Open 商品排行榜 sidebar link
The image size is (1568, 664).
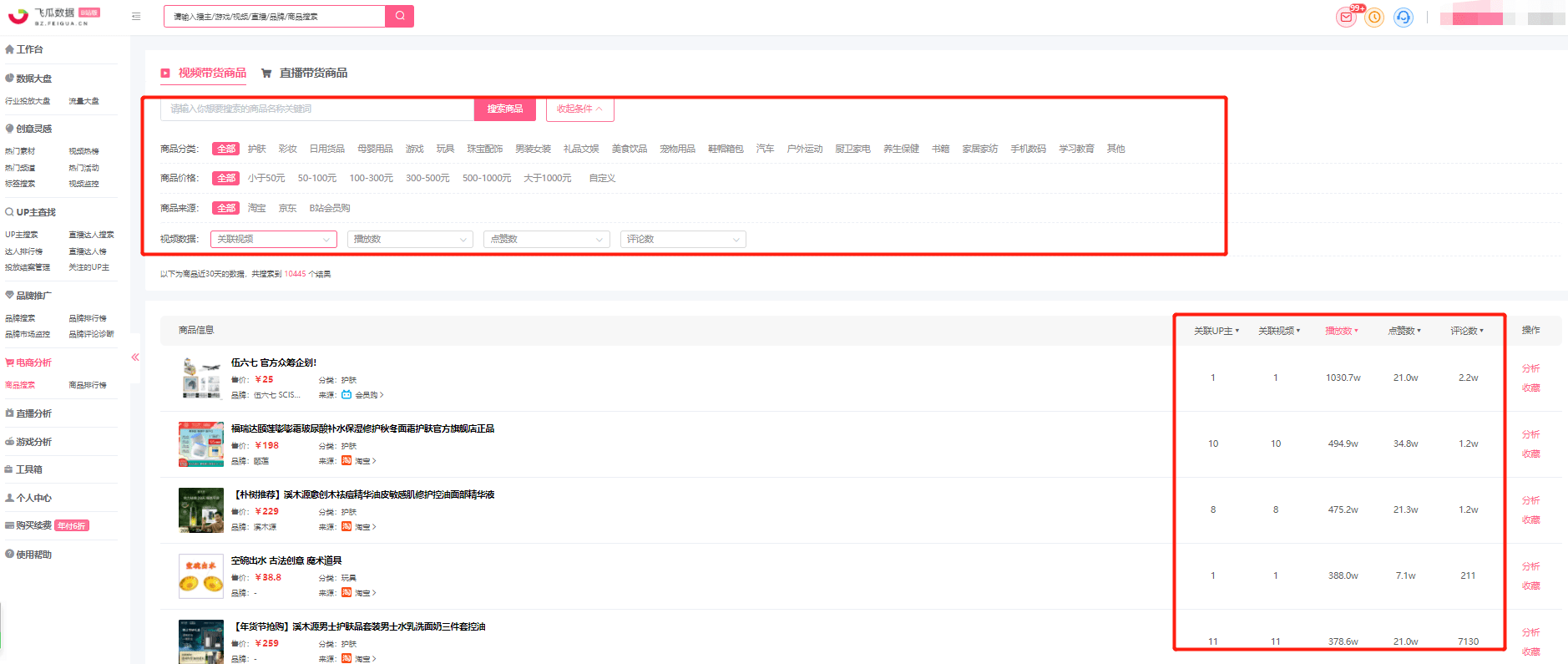click(x=88, y=385)
